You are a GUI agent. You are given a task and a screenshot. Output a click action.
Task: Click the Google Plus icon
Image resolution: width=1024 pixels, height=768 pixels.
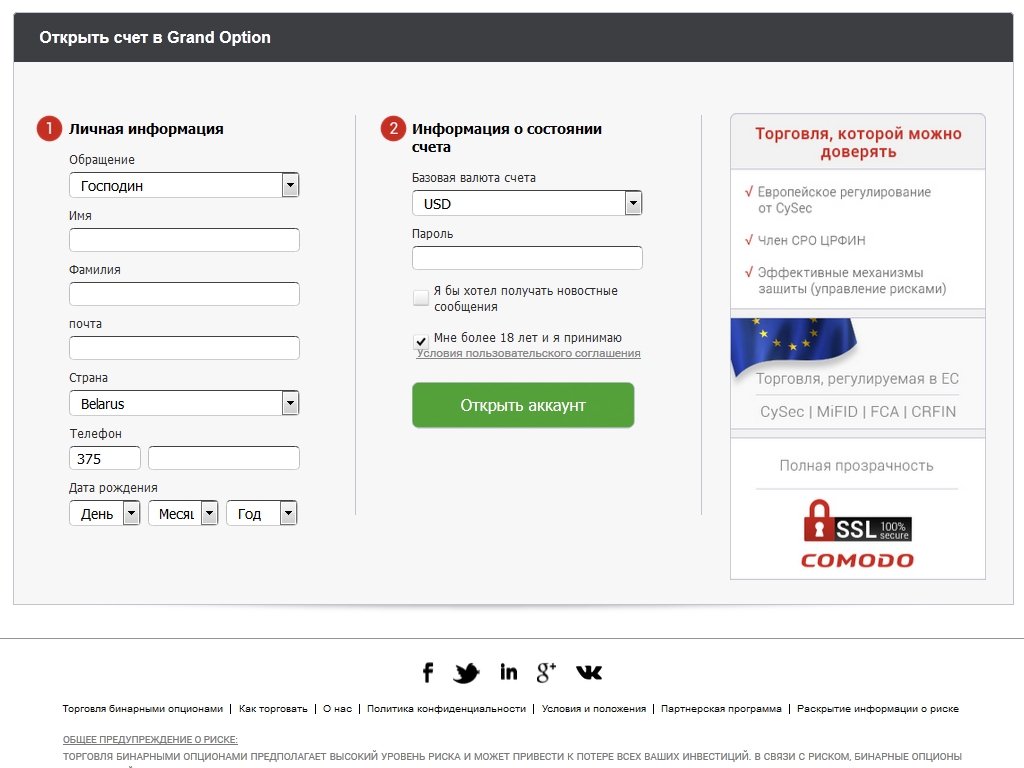(546, 672)
